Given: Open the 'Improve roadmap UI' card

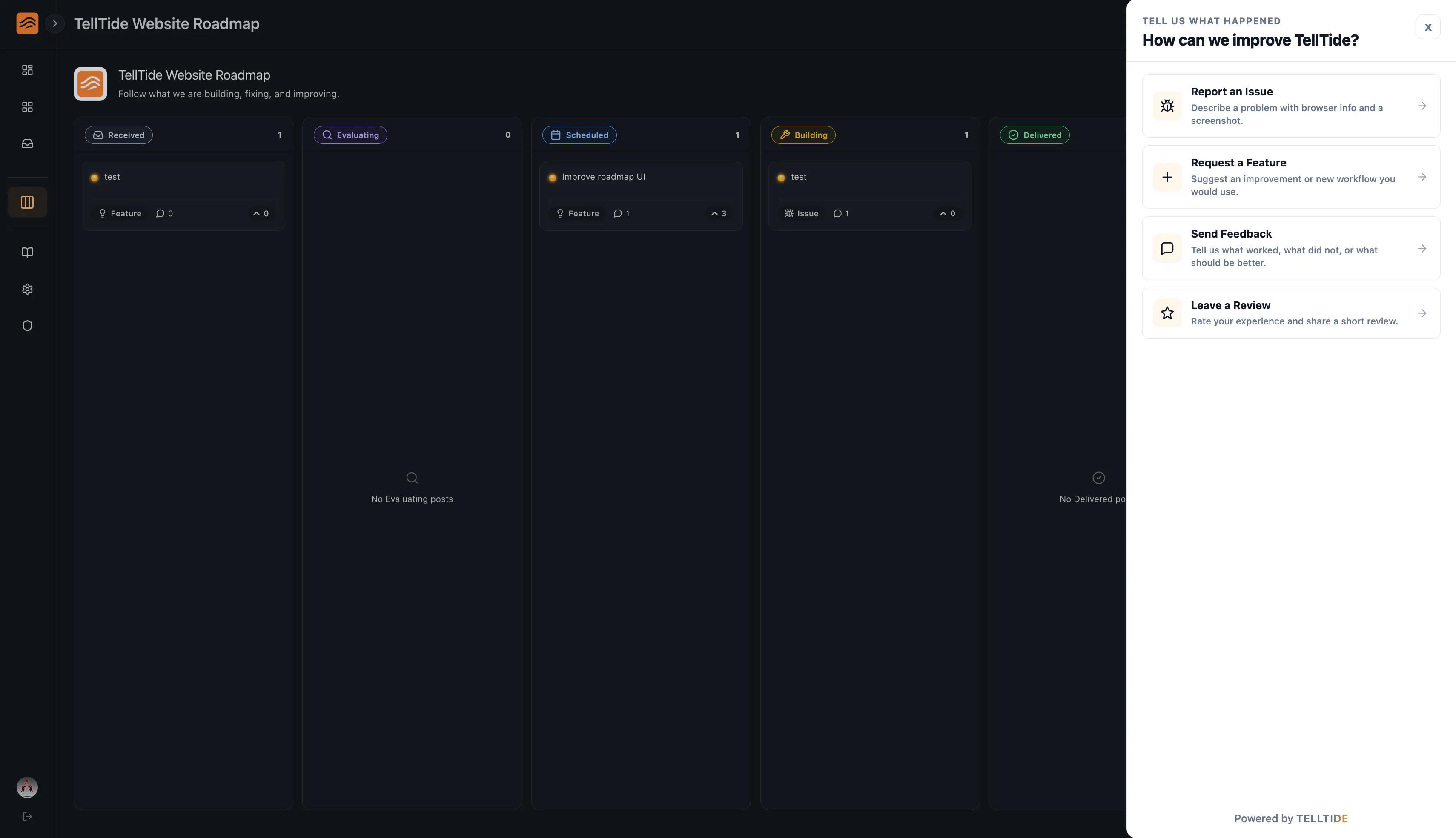Looking at the screenshot, I should [x=641, y=196].
